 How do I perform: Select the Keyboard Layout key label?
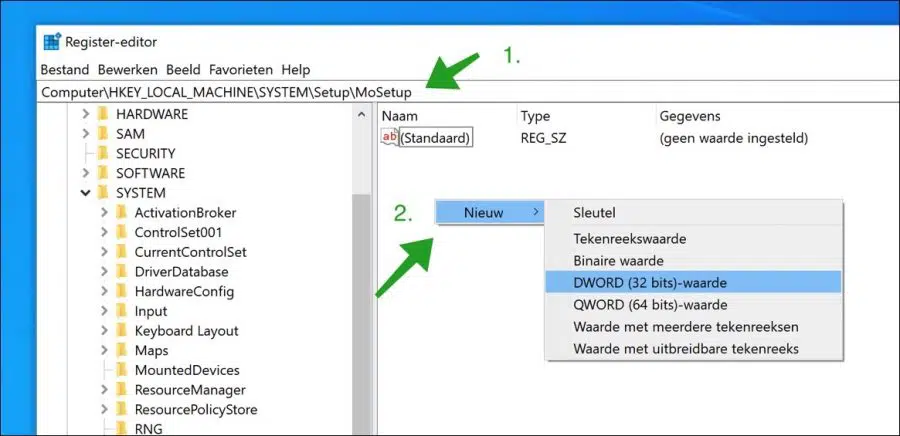187,331
